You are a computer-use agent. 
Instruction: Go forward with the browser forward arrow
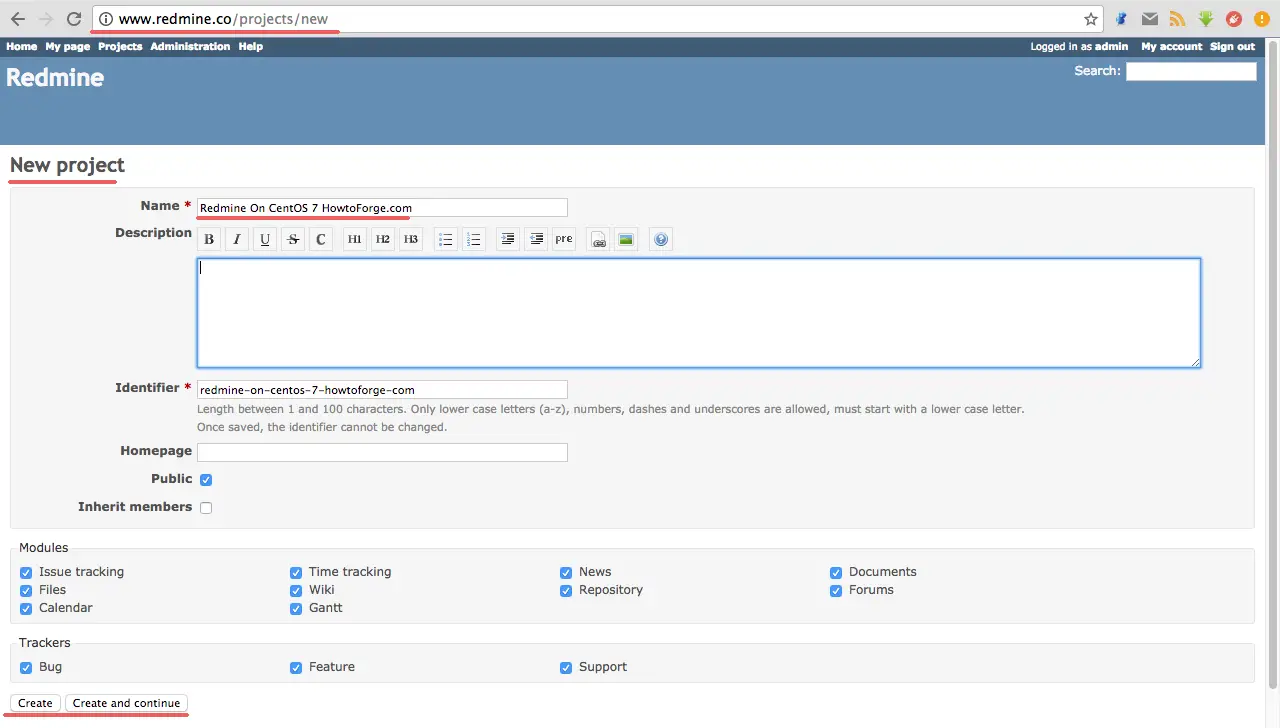tap(45, 19)
